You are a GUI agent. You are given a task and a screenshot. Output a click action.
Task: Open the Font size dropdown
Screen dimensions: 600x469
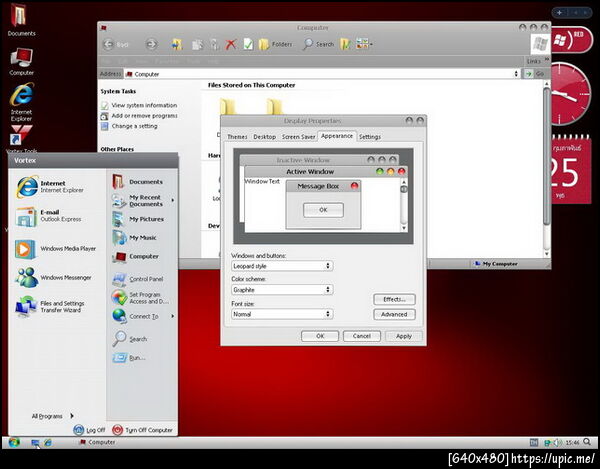pyautogui.click(x=282, y=314)
